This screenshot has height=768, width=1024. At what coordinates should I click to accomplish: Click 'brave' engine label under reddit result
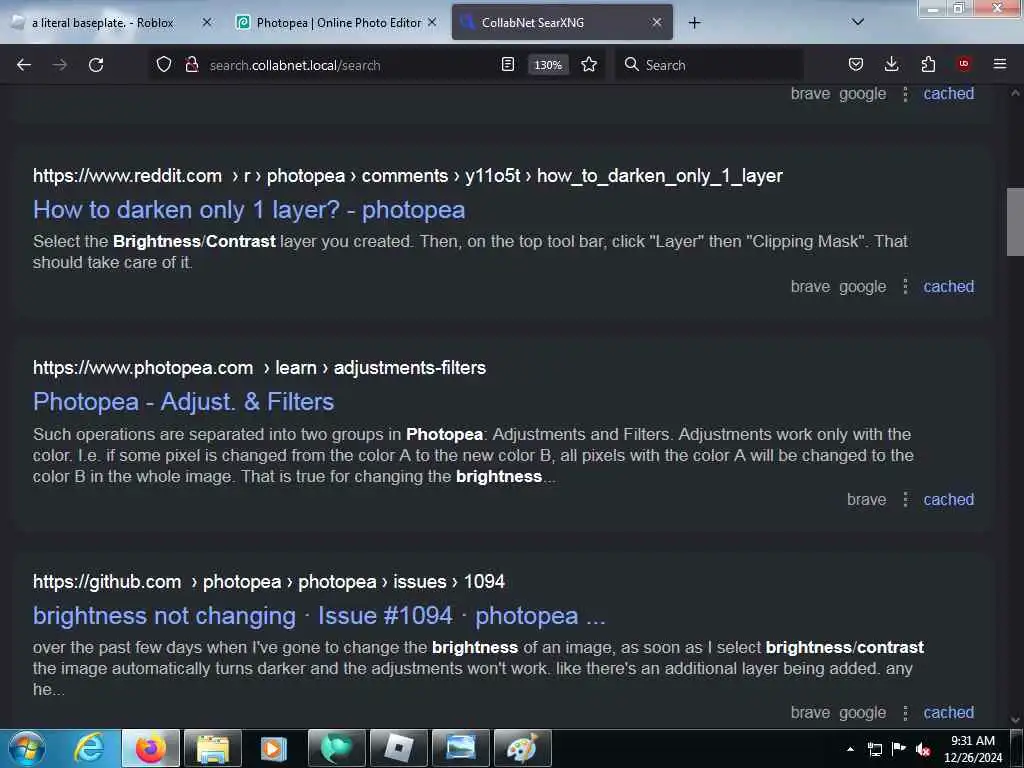pos(810,287)
